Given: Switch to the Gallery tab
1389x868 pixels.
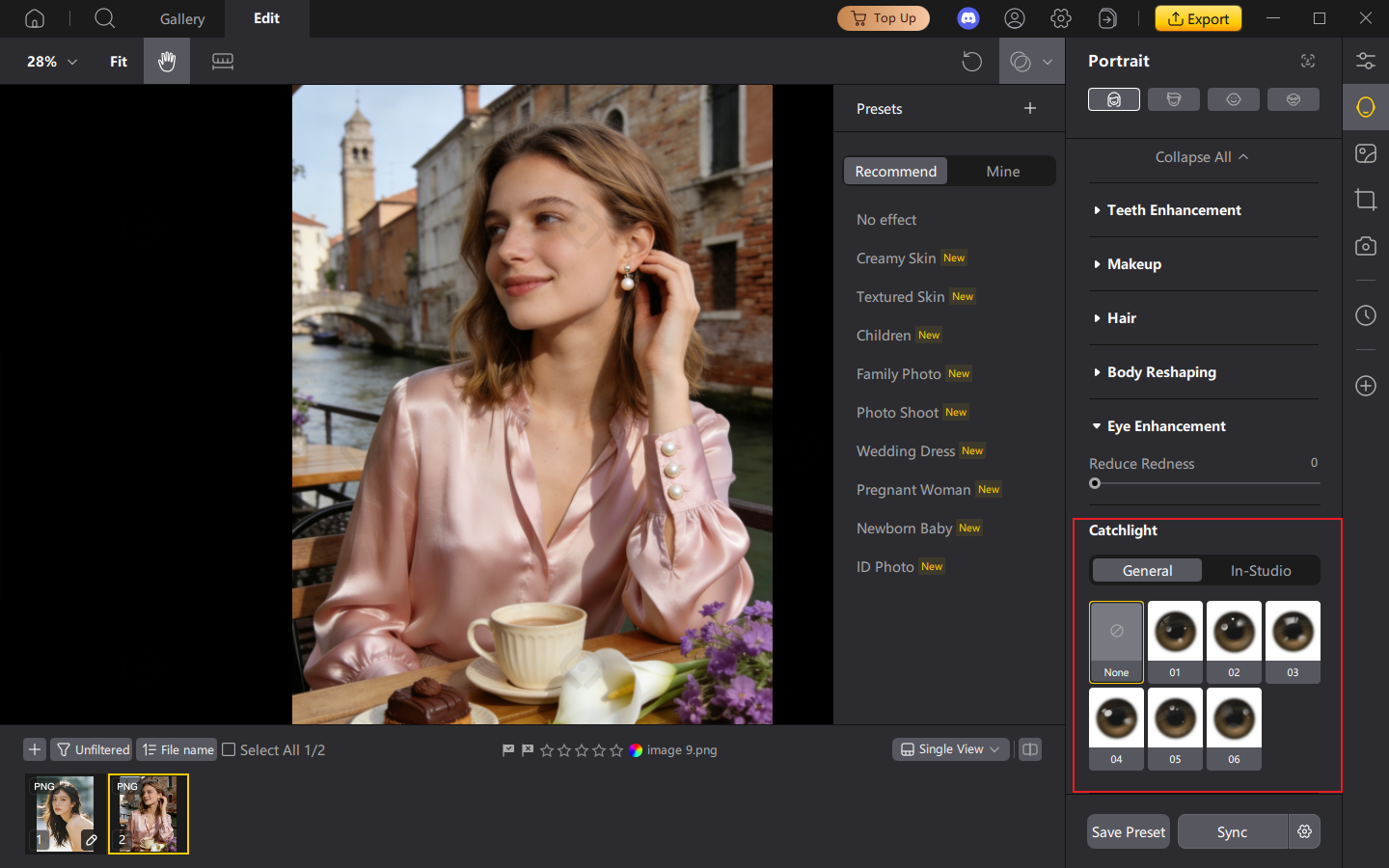Looking at the screenshot, I should click(x=181, y=18).
